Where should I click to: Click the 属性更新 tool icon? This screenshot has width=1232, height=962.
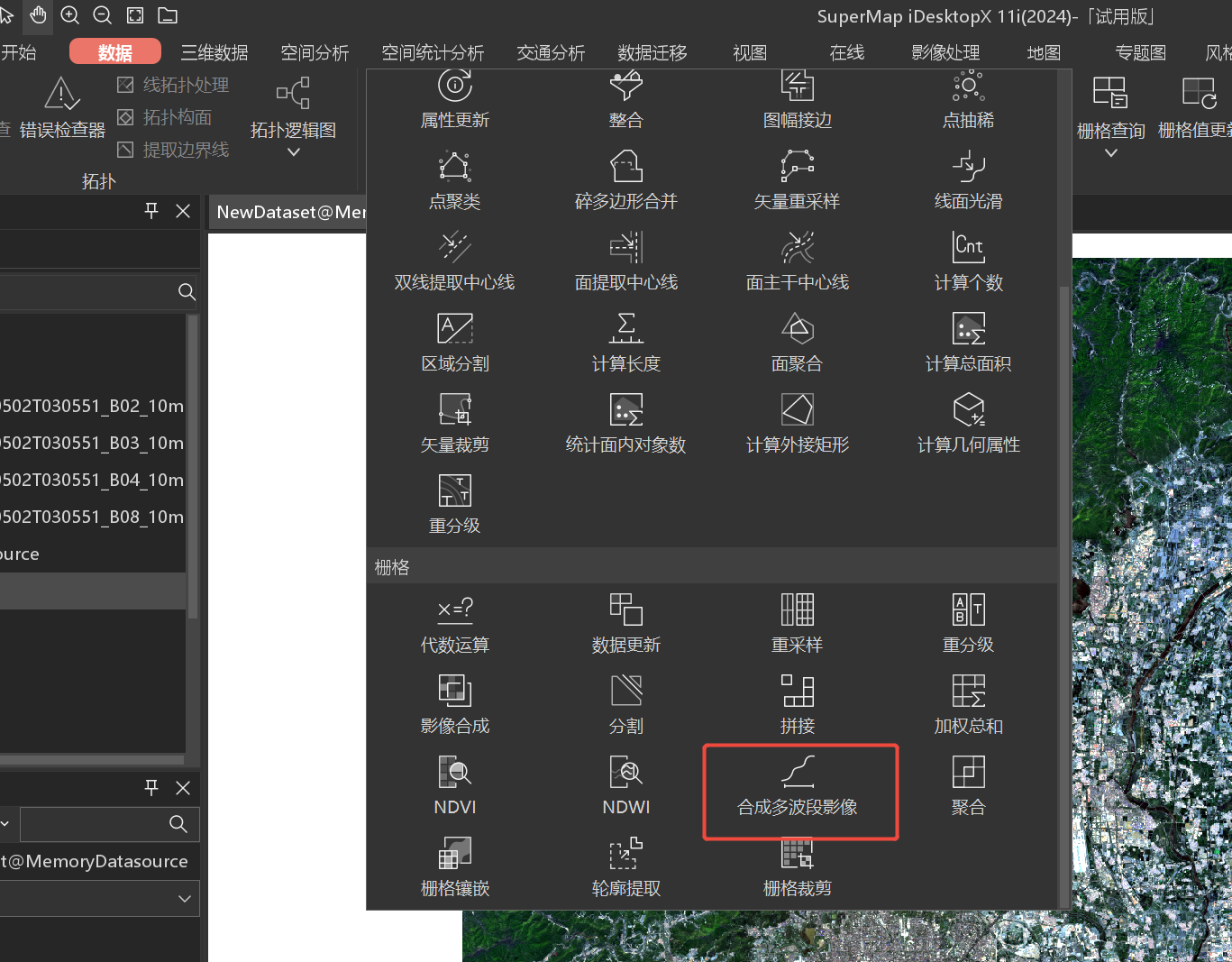pyautogui.click(x=455, y=87)
